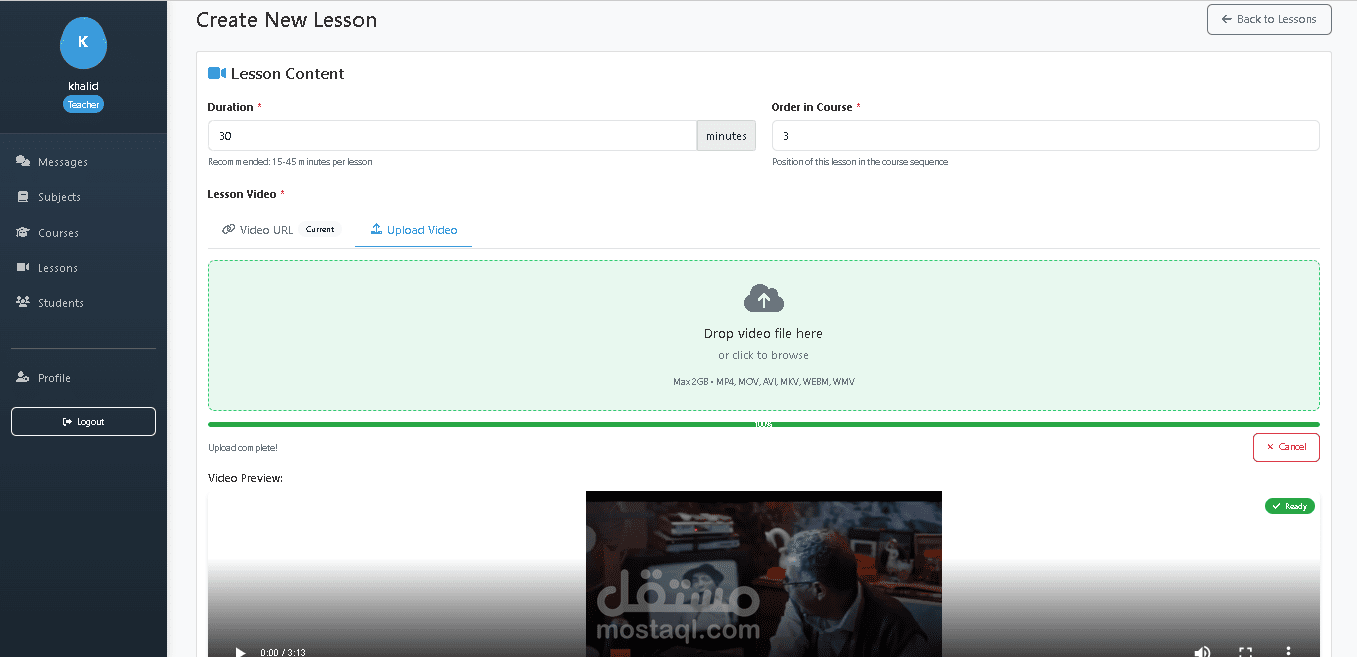
Task: Click the Position of this lesson hint
Action: [x=860, y=161]
